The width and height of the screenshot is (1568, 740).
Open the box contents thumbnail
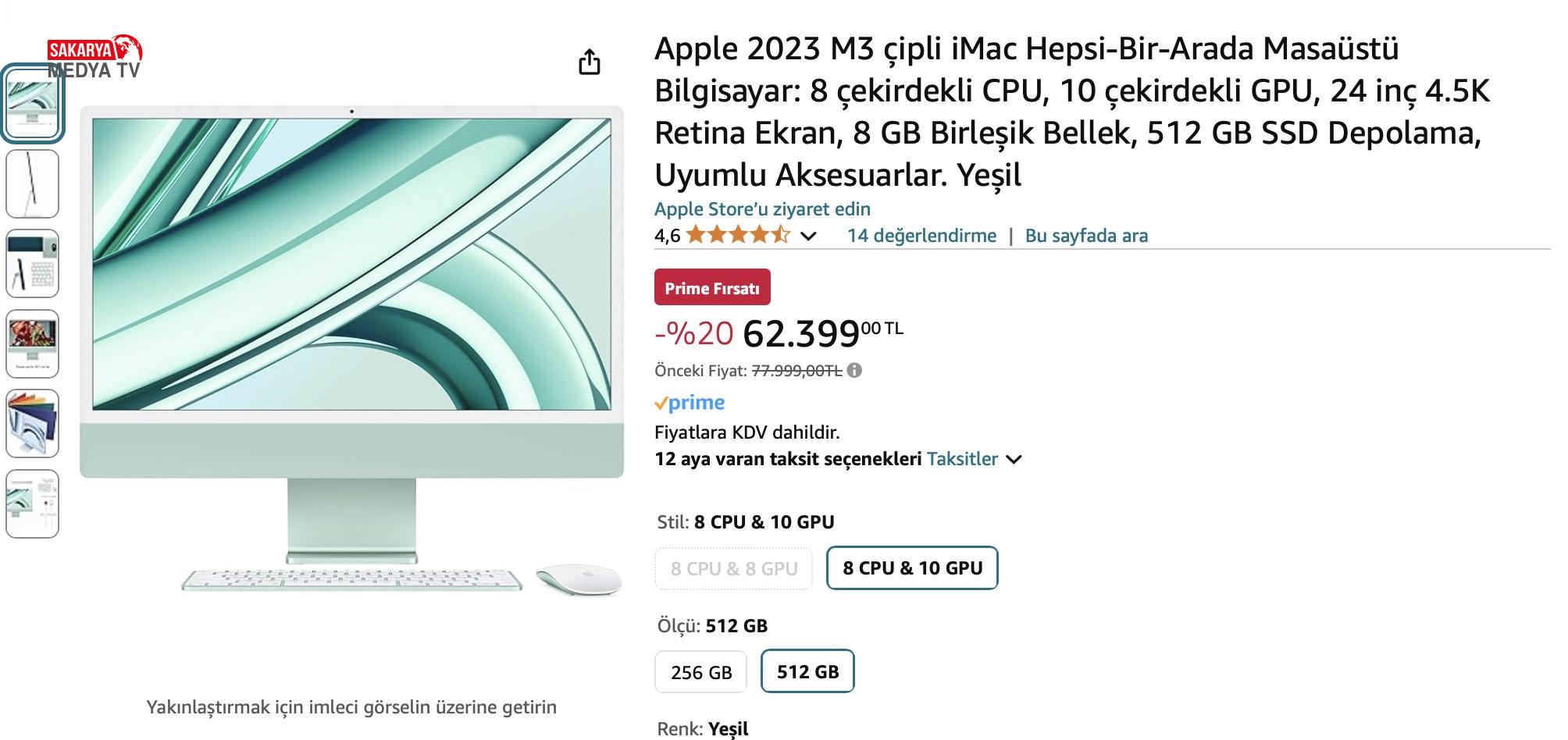32,503
